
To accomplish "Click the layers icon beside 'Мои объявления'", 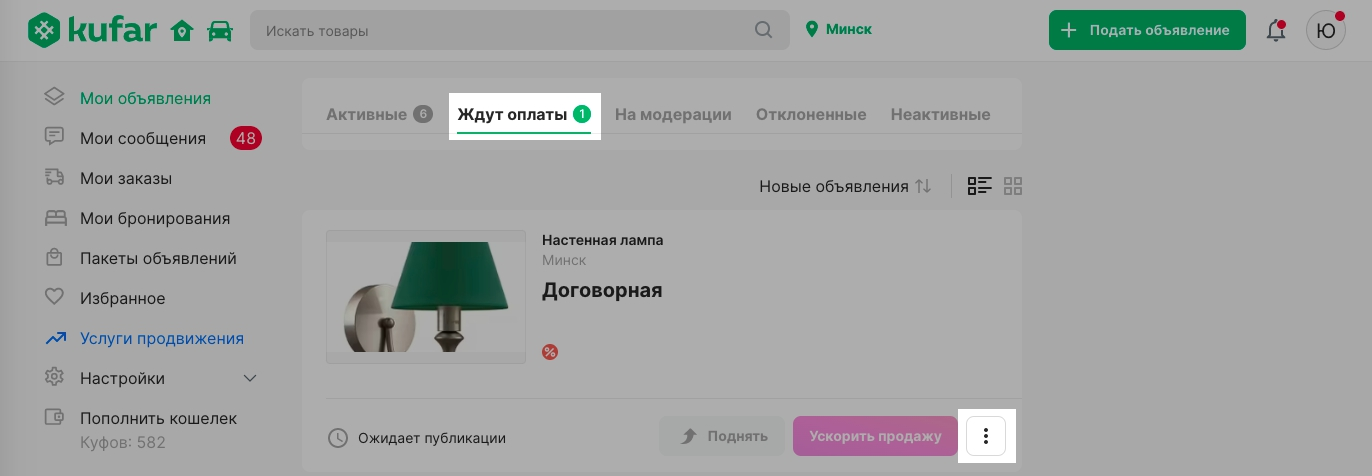I will coord(54,97).
